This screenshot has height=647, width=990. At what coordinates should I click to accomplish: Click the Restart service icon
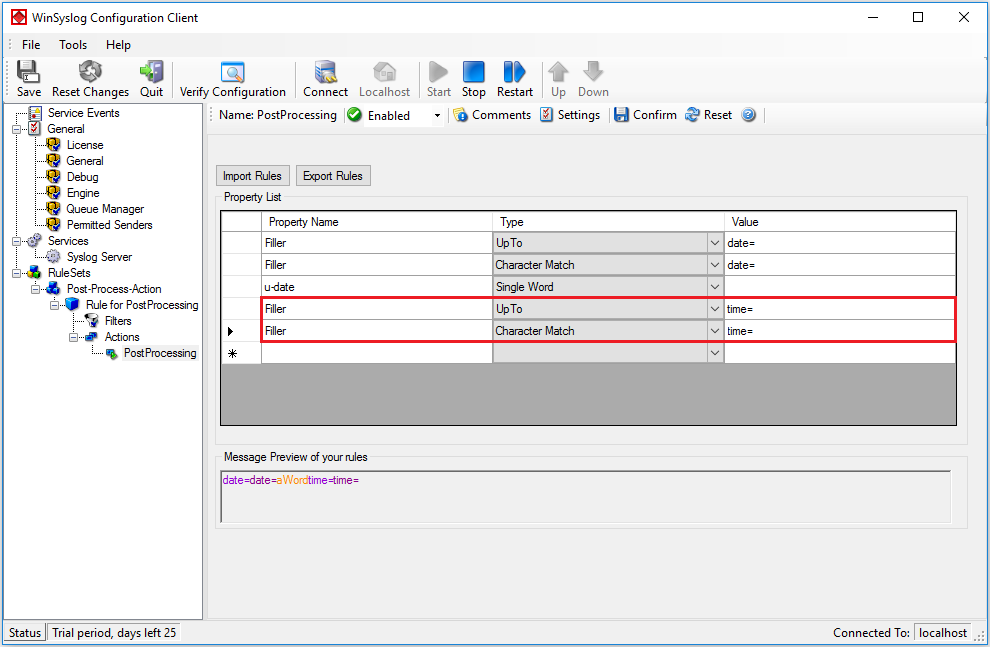point(515,72)
